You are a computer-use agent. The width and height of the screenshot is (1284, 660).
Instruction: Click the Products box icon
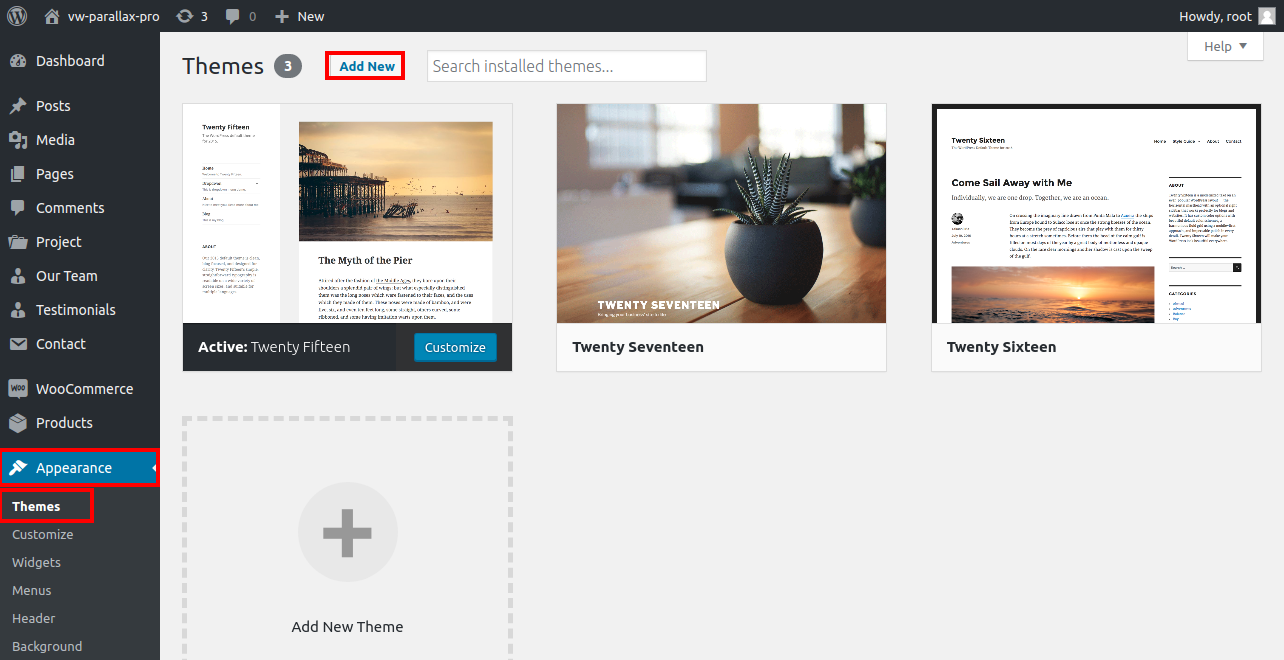[18, 423]
